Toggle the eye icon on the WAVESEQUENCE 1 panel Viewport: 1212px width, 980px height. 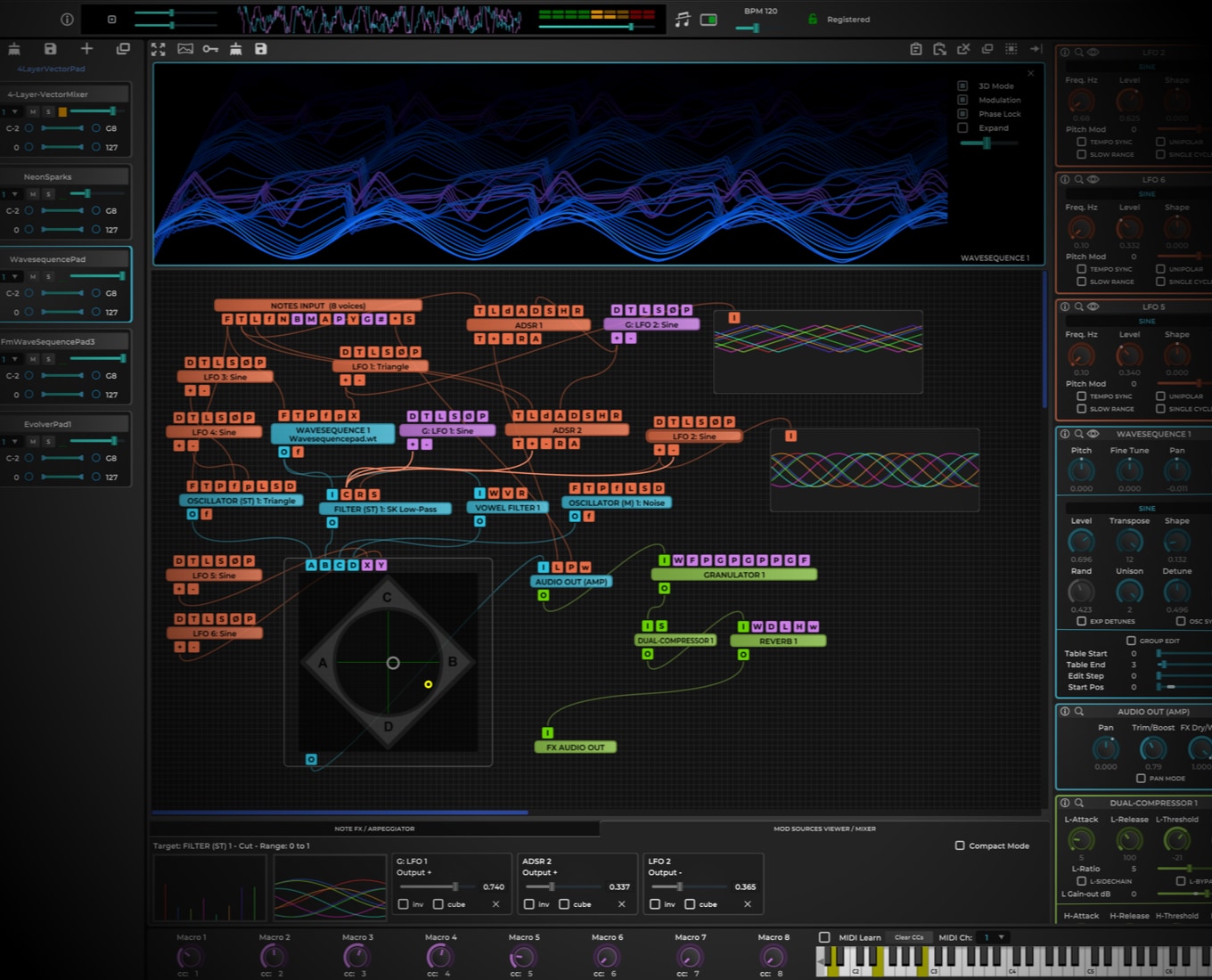point(1093,434)
